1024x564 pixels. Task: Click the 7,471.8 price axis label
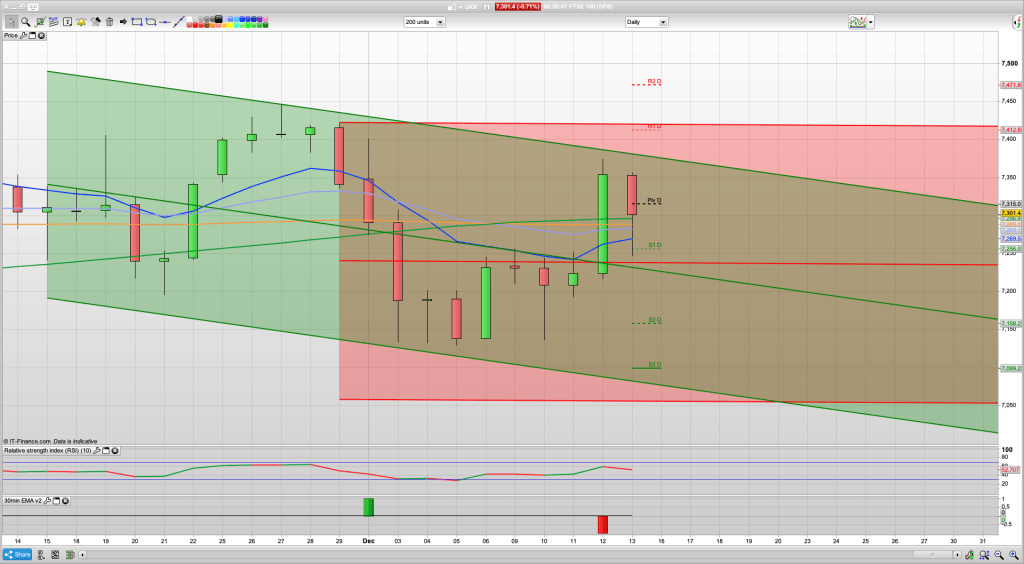(1011, 85)
